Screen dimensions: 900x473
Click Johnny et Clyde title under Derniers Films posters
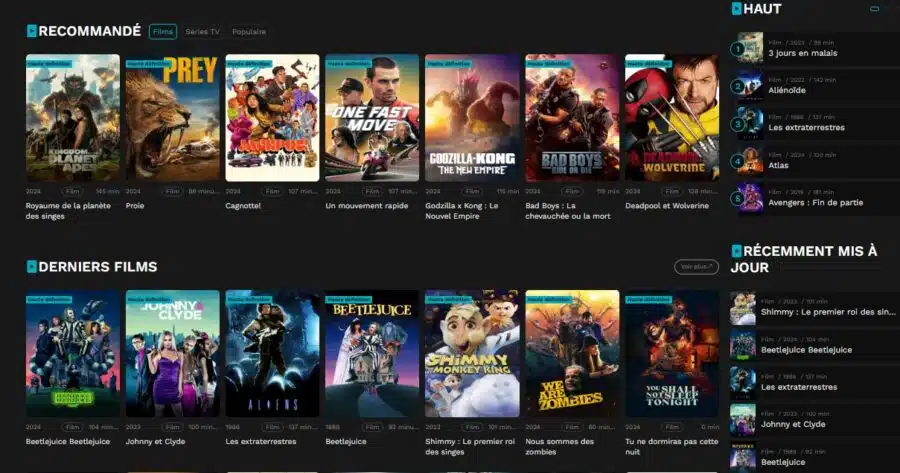156,441
